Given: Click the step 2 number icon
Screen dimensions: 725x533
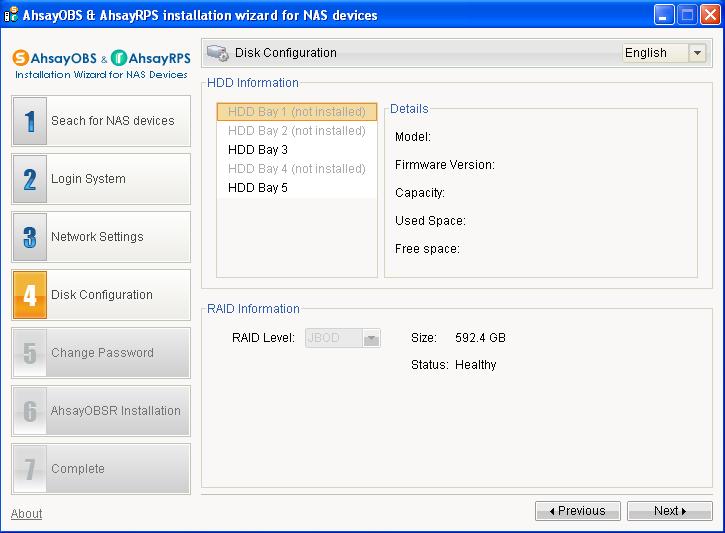Looking at the screenshot, I should [30, 179].
